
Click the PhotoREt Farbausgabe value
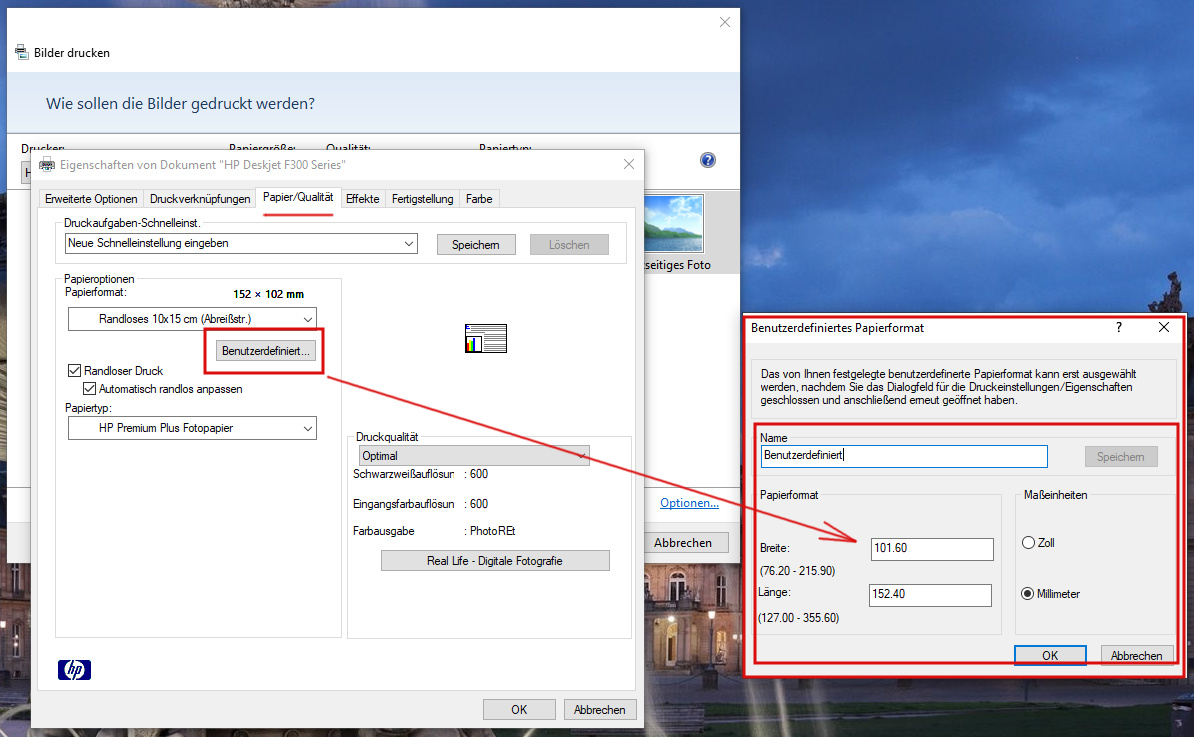click(493, 531)
